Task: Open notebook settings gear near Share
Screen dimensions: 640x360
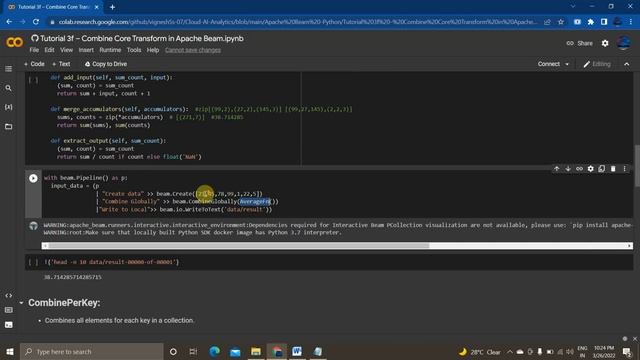Action: (605, 43)
